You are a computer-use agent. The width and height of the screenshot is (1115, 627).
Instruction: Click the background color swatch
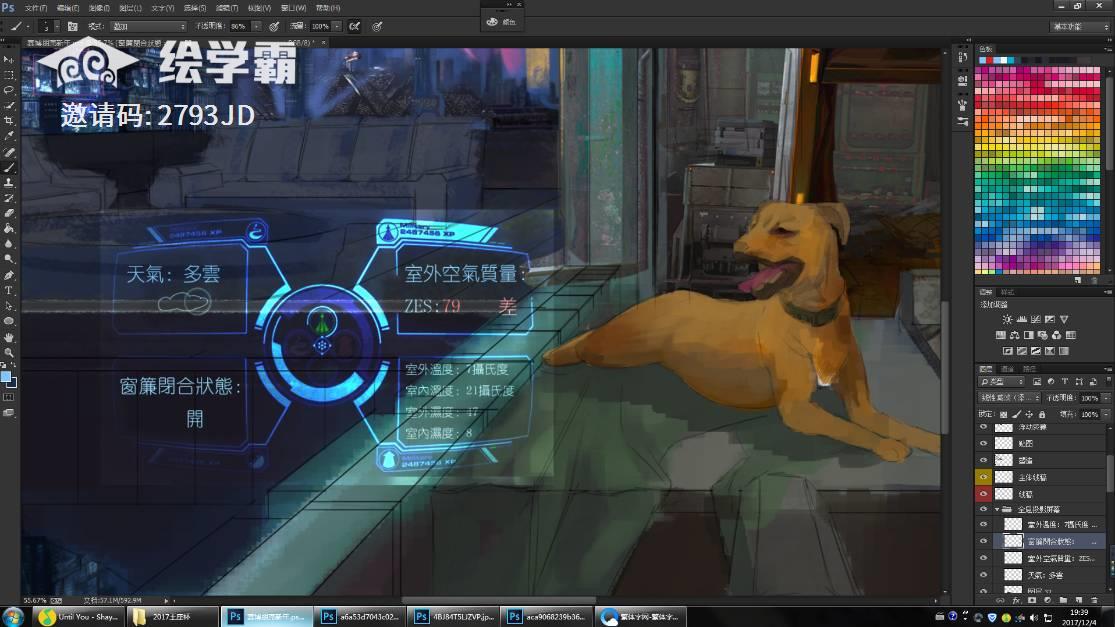coord(13,384)
